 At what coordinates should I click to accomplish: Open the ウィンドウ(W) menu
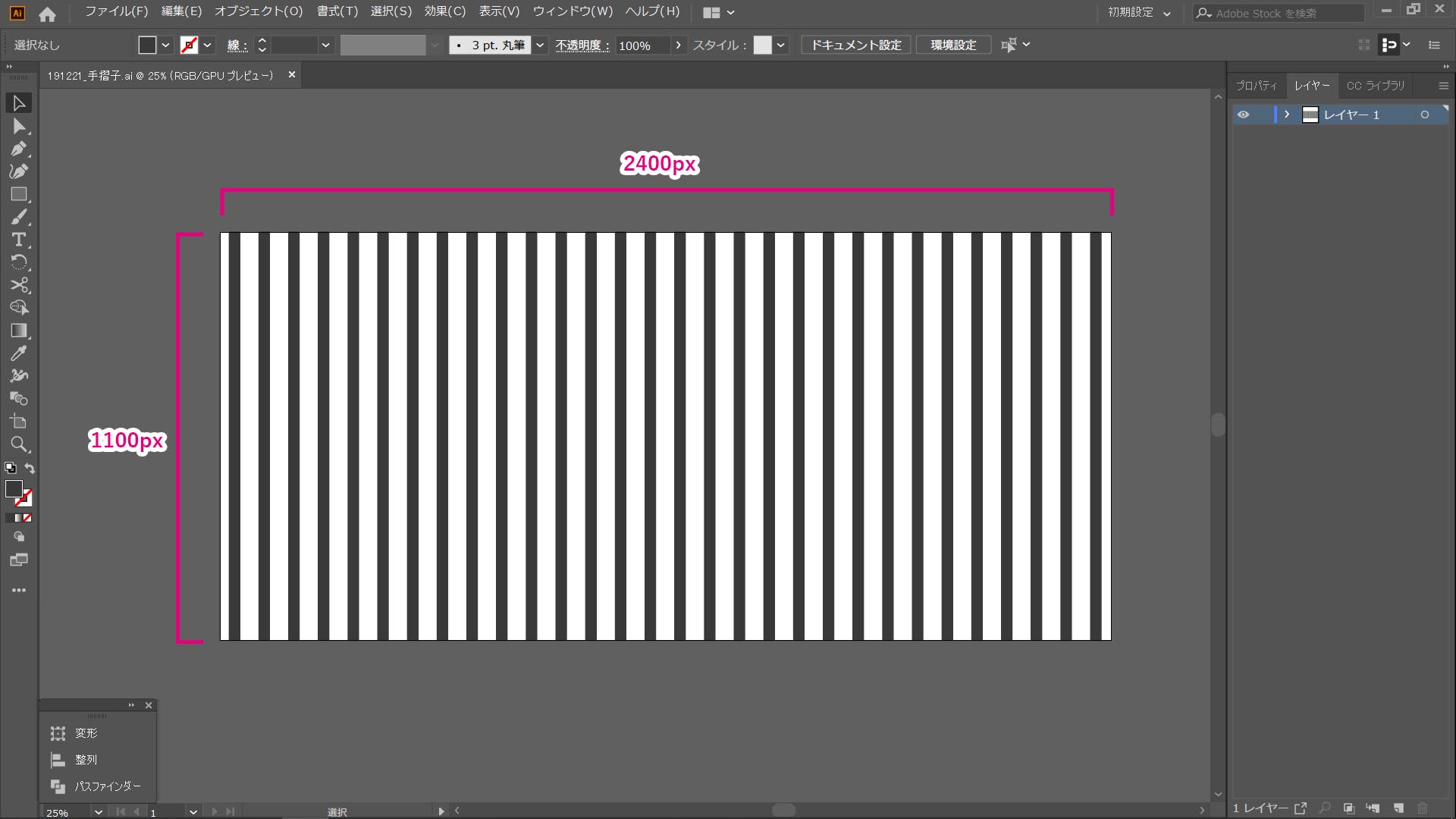click(573, 11)
